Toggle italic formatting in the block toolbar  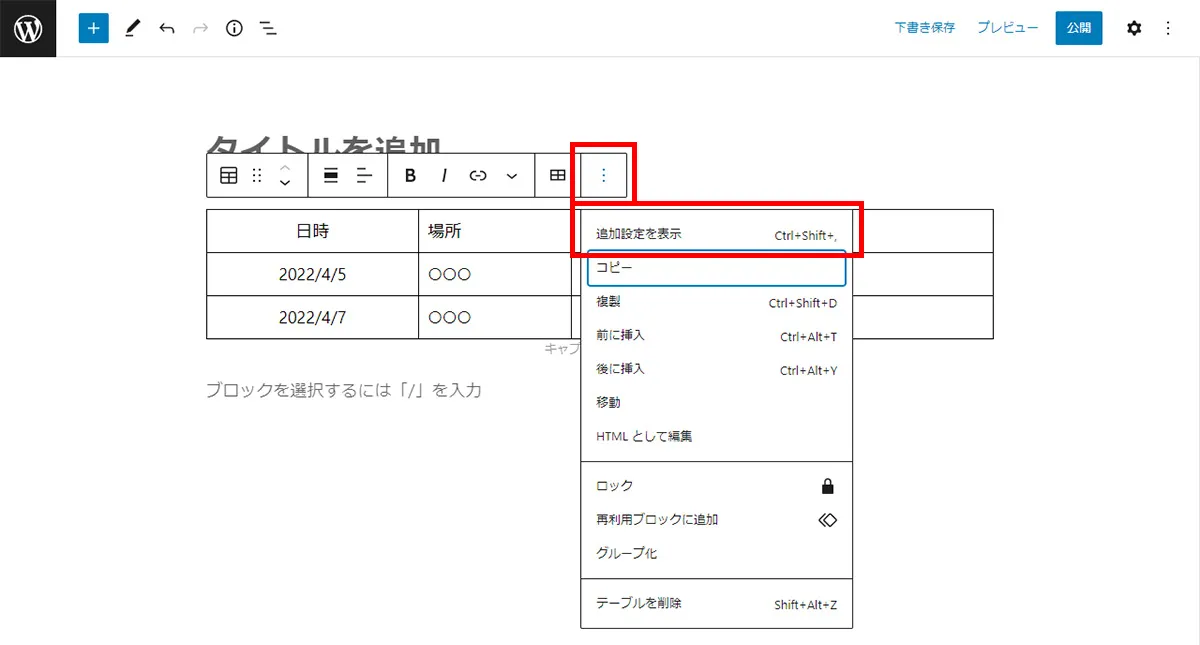(443, 175)
